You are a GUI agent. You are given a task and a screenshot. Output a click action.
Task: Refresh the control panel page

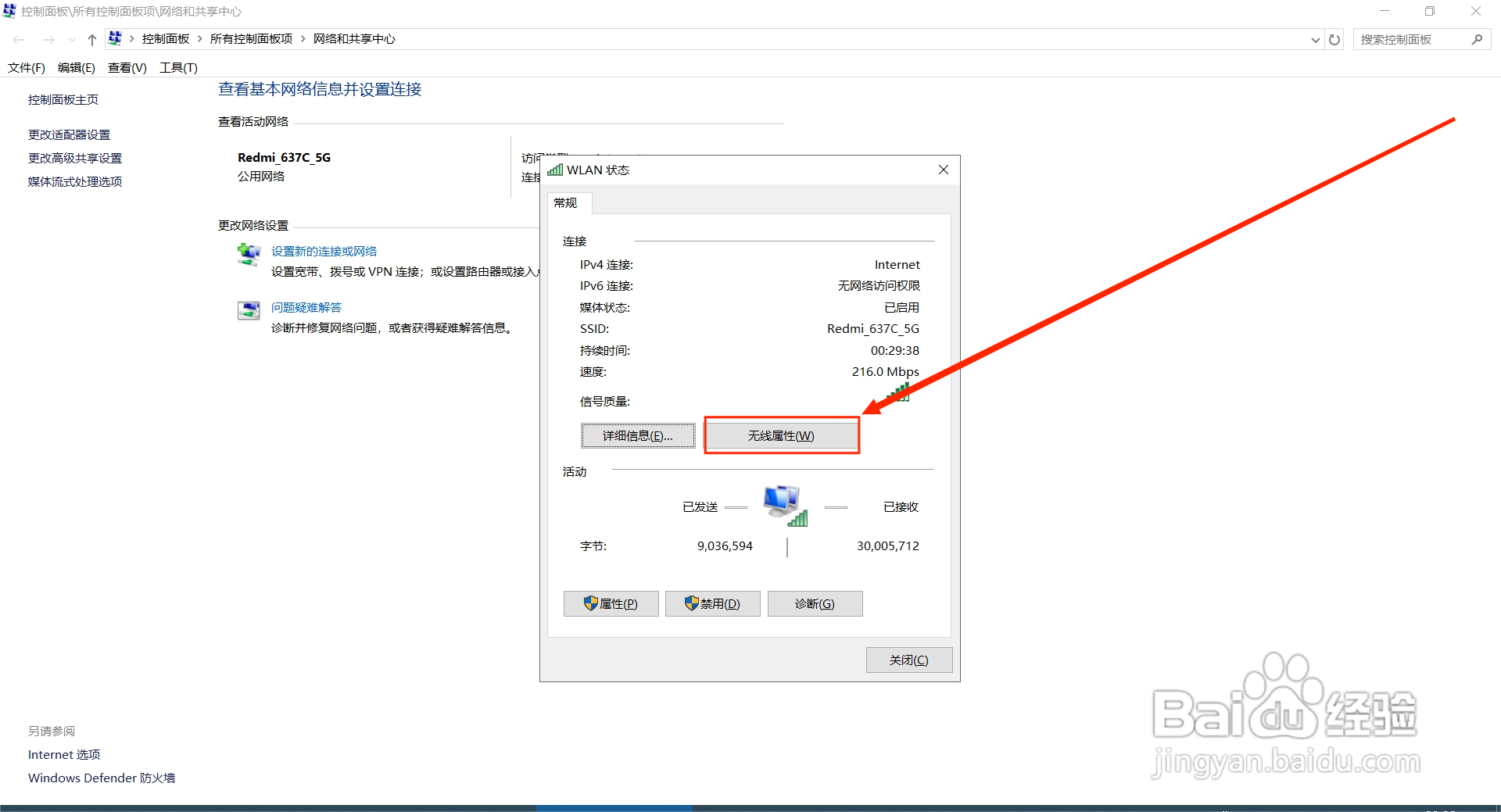point(1334,40)
